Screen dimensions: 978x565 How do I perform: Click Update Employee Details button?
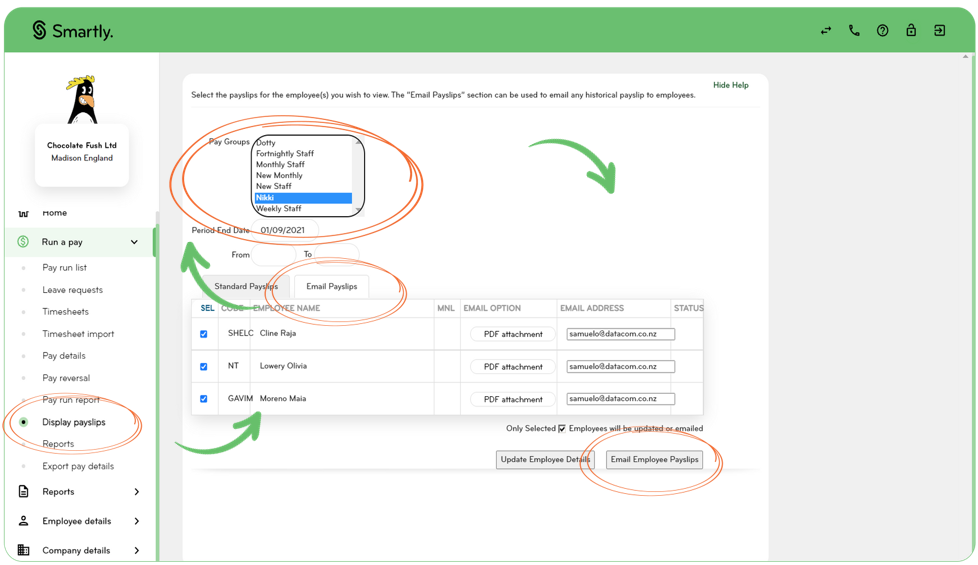(545, 460)
